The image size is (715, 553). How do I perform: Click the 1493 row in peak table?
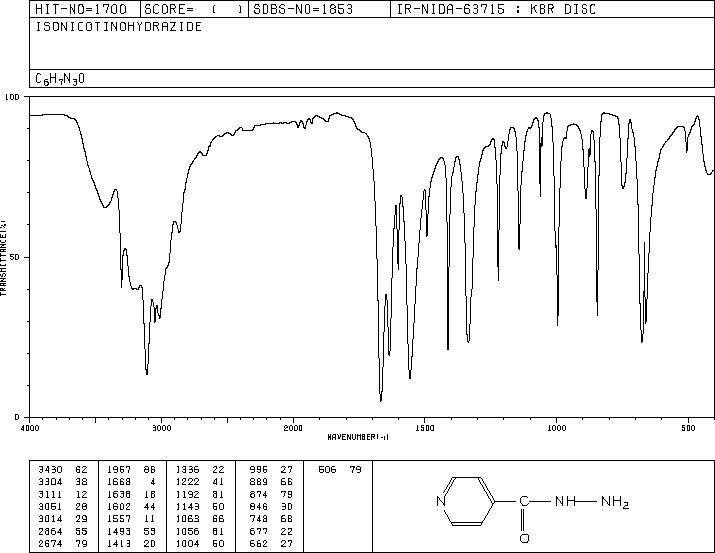[131, 532]
